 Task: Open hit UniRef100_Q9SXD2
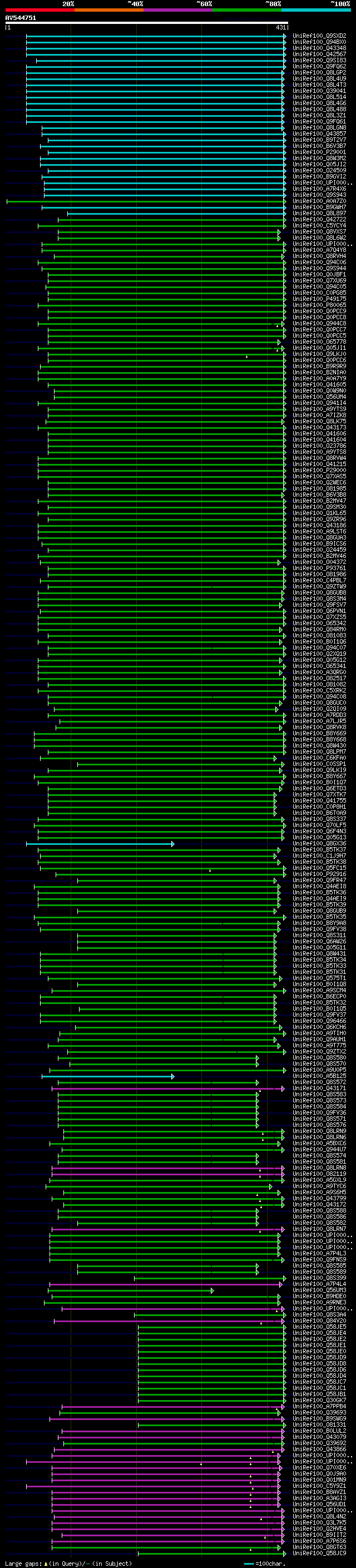pyautogui.click(x=319, y=36)
